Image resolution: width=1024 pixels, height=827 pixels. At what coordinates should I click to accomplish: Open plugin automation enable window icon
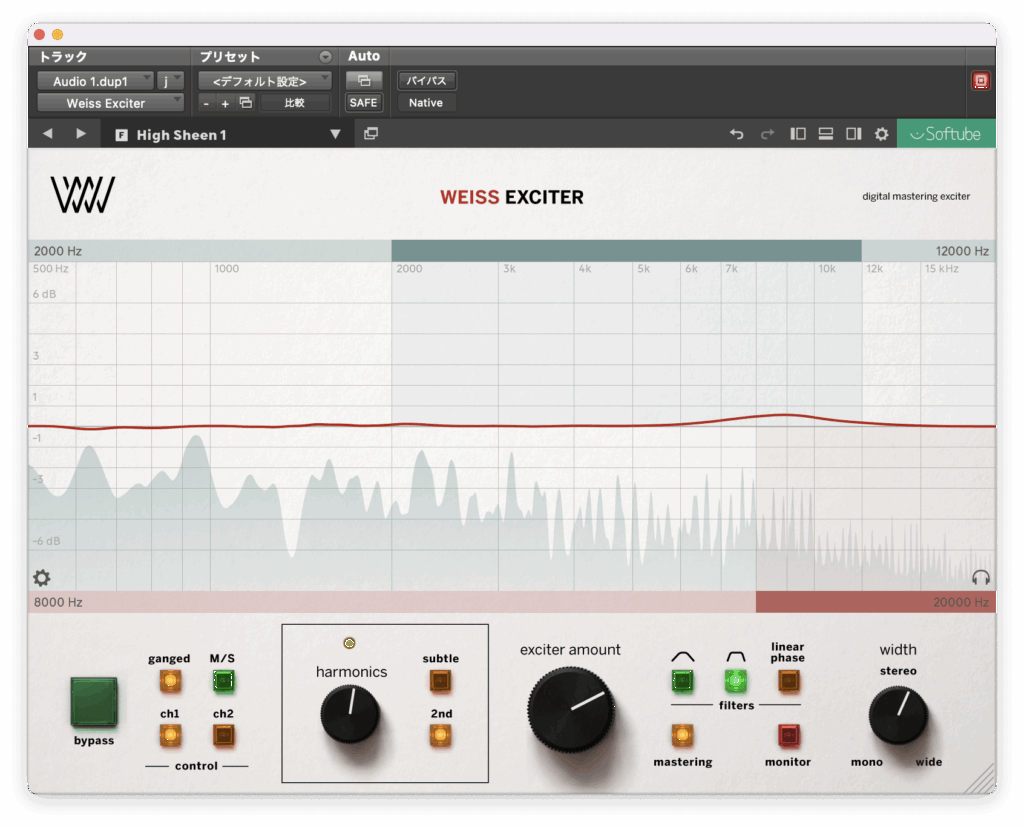[x=364, y=80]
